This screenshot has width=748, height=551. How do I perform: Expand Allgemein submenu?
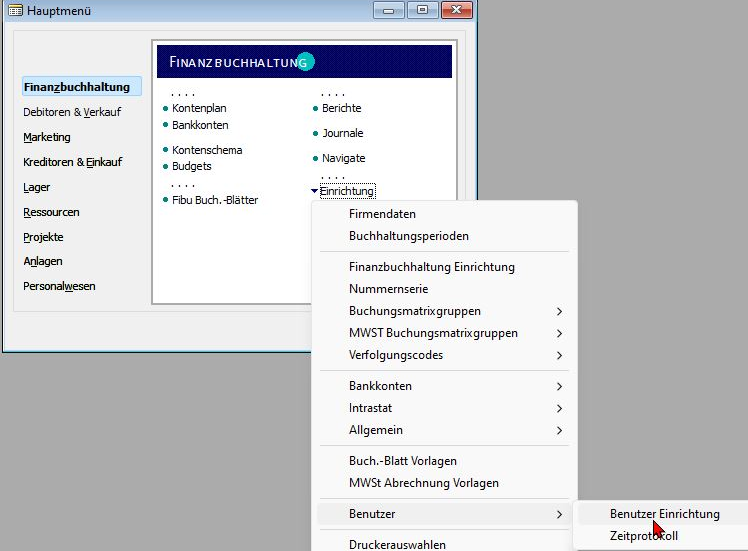(444, 430)
